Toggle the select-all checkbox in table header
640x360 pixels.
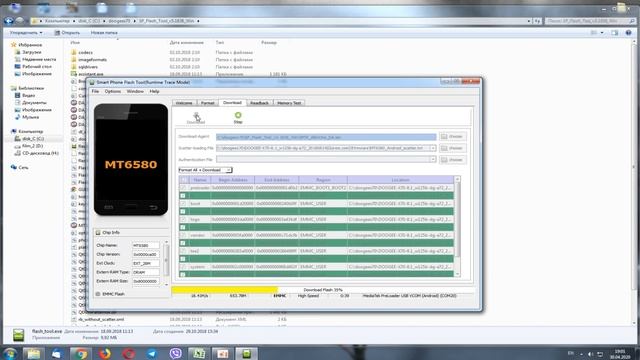coord(184,180)
